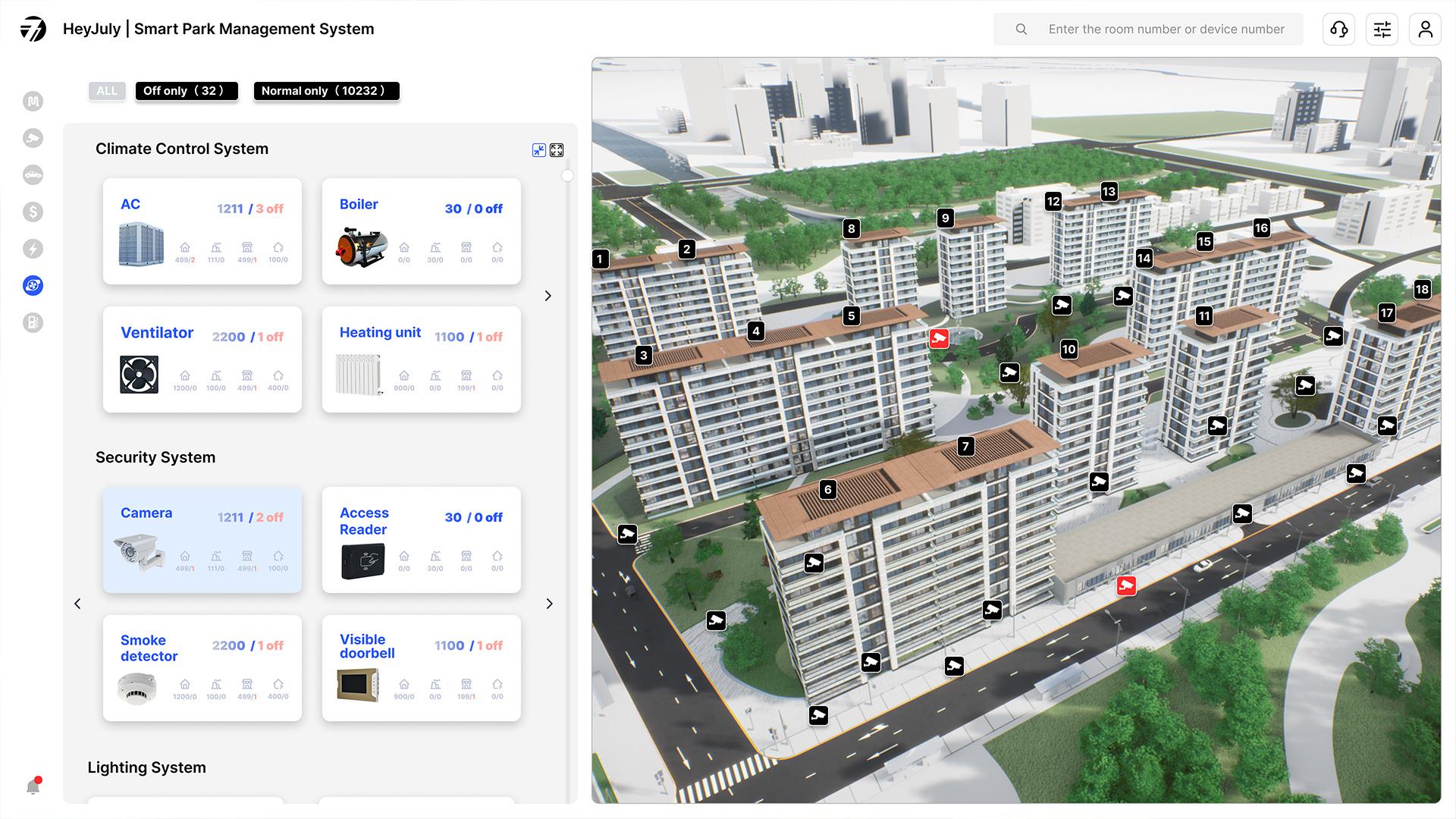Open the sliders settings icon
Viewport: 1456px width, 819px height.
1382,30
